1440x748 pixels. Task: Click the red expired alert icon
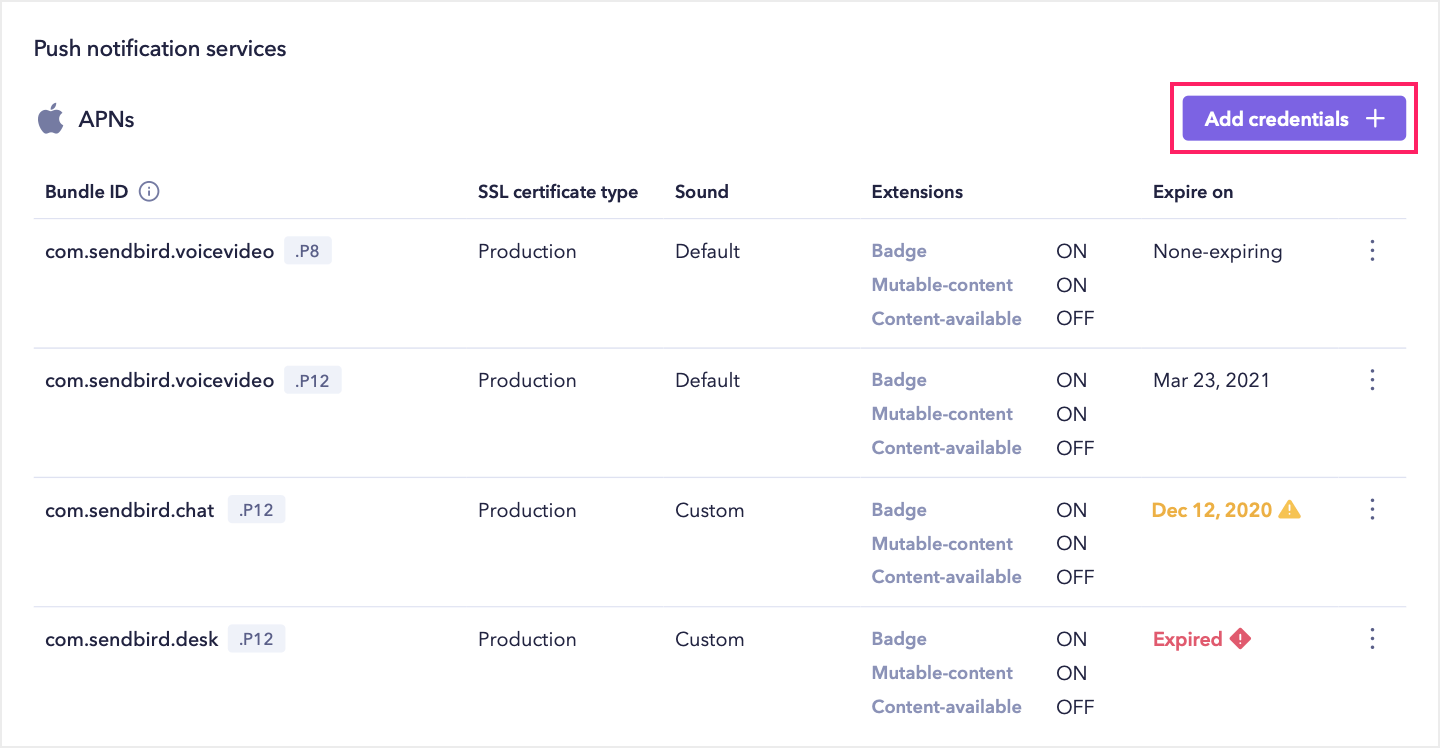coord(1240,639)
